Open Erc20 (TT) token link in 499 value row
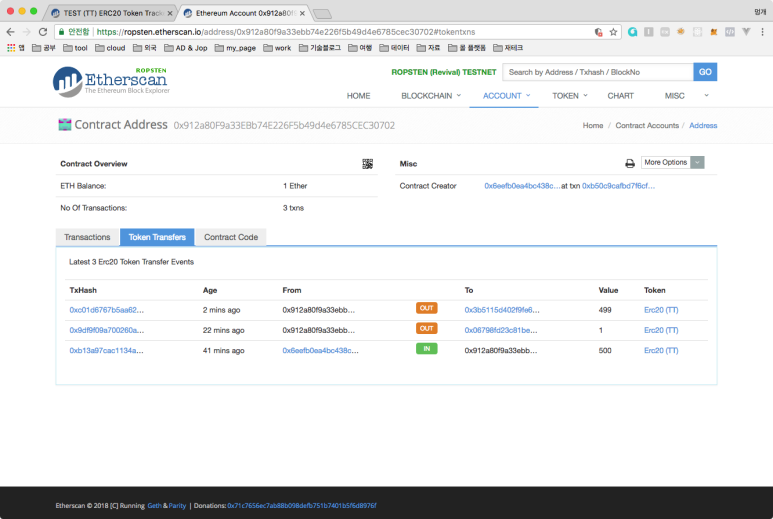 [661, 310]
